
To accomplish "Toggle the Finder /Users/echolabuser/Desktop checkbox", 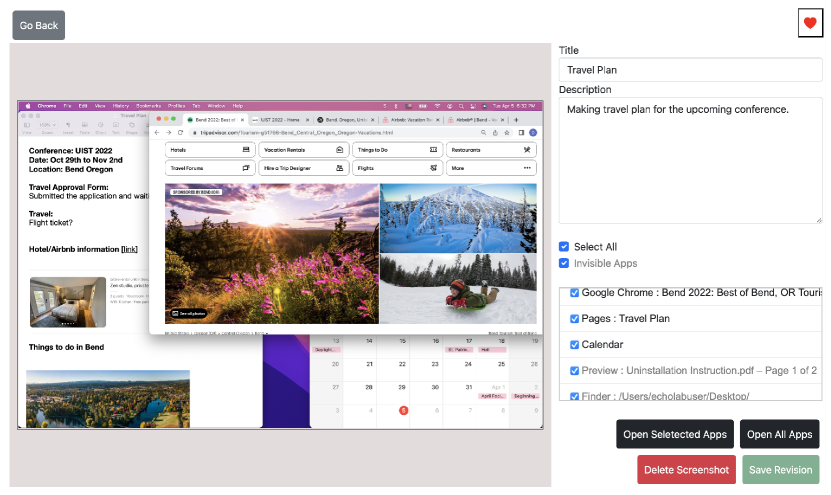I will pyautogui.click(x=574, y=396).
